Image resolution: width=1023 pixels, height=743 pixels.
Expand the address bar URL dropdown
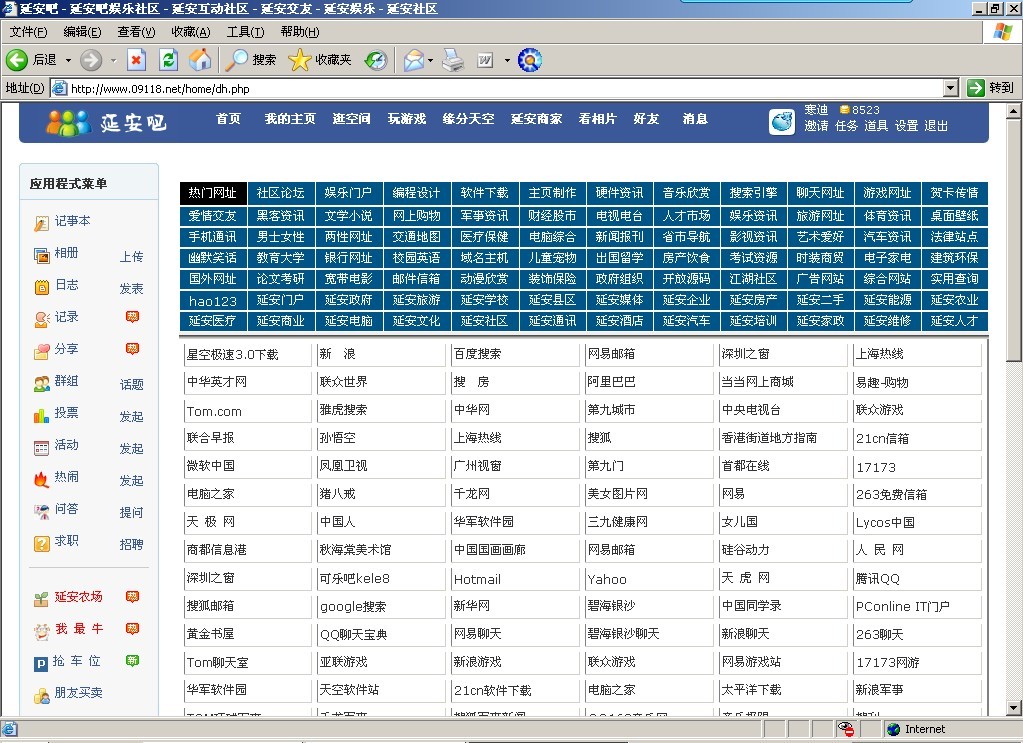click(x=951, y=88)
